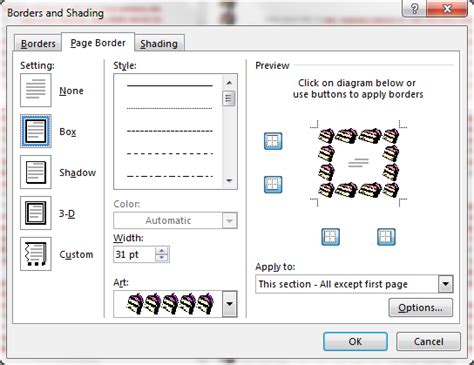
Task: Click the Cancel button
Action: click(x=428, y=341)
